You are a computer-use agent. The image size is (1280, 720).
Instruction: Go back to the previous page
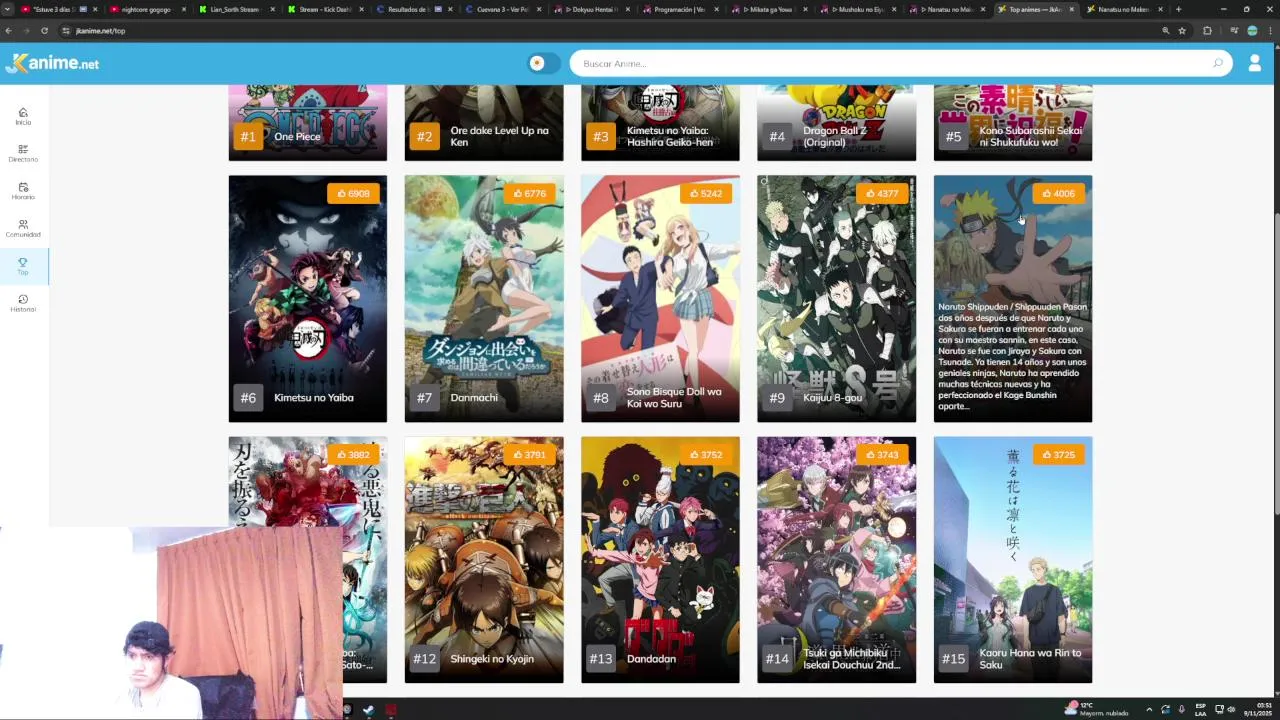pyautogui.click(x=9, y=31)
